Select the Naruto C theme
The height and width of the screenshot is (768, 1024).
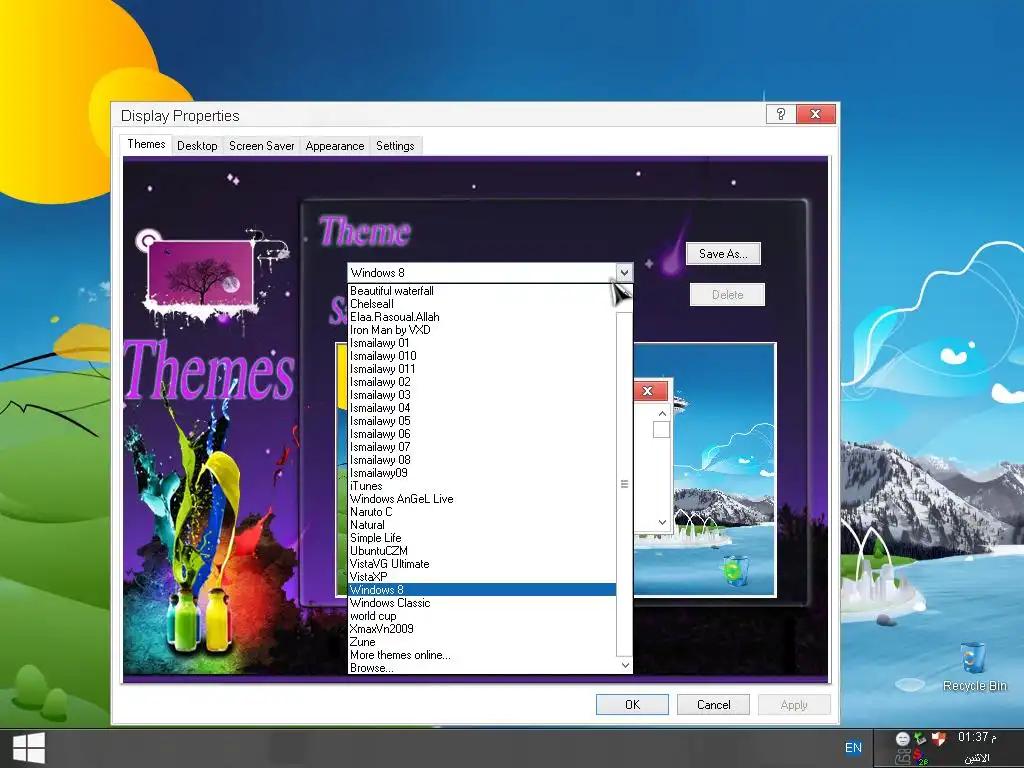[483, 512]
